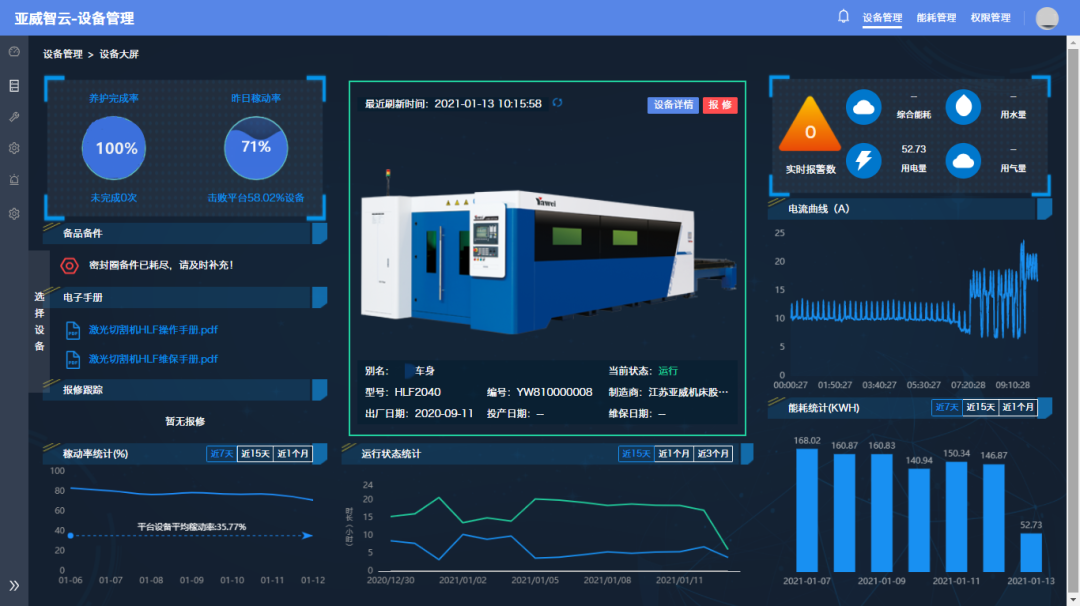Click the 设备管理 breadcrumb

point(62,54)
